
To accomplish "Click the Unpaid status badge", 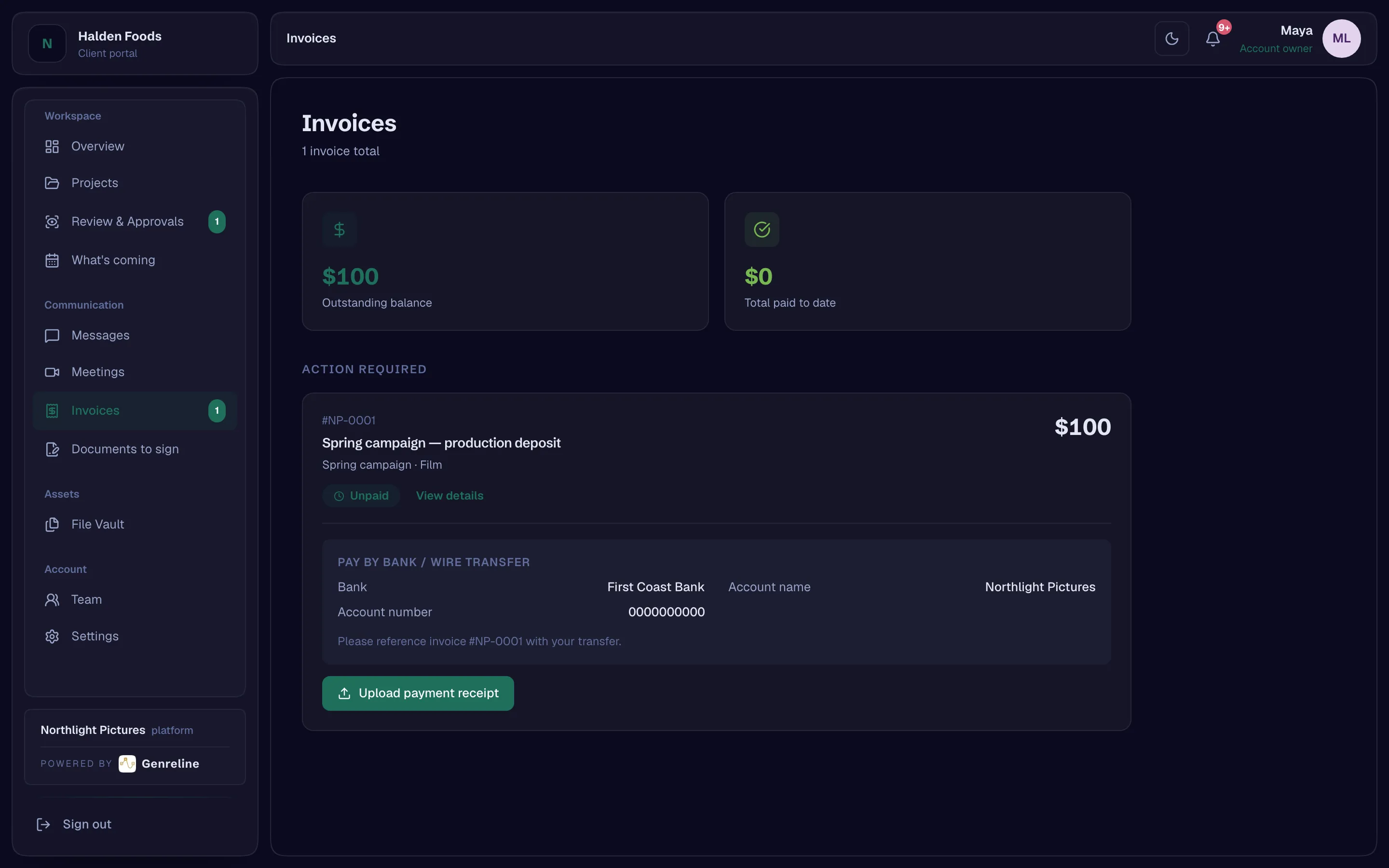I will (361, 495).
